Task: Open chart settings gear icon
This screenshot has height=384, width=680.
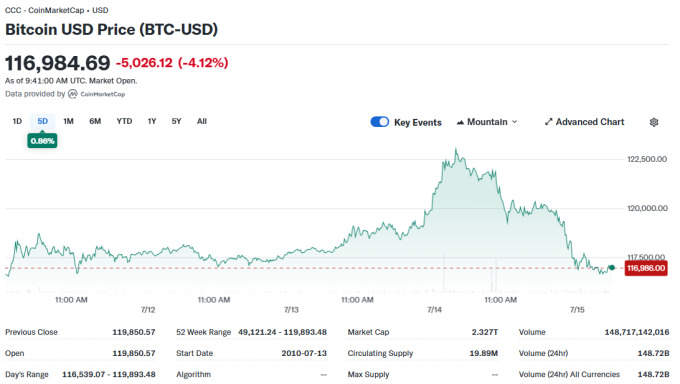Action: pos(654,122)
